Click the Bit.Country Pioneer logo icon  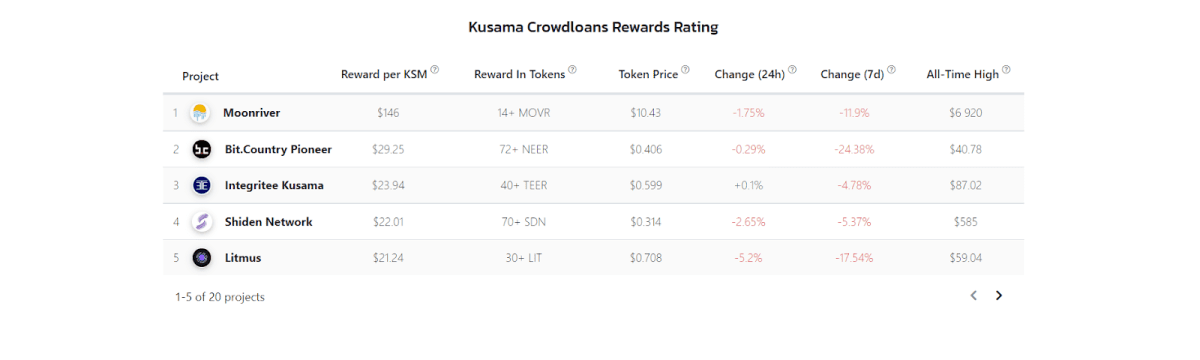pos(201,149)
